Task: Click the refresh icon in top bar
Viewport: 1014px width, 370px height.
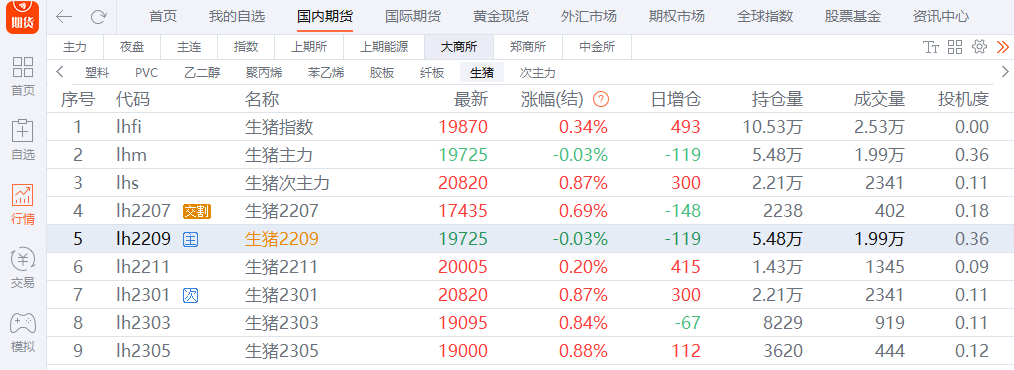Action: pos(98,17)
